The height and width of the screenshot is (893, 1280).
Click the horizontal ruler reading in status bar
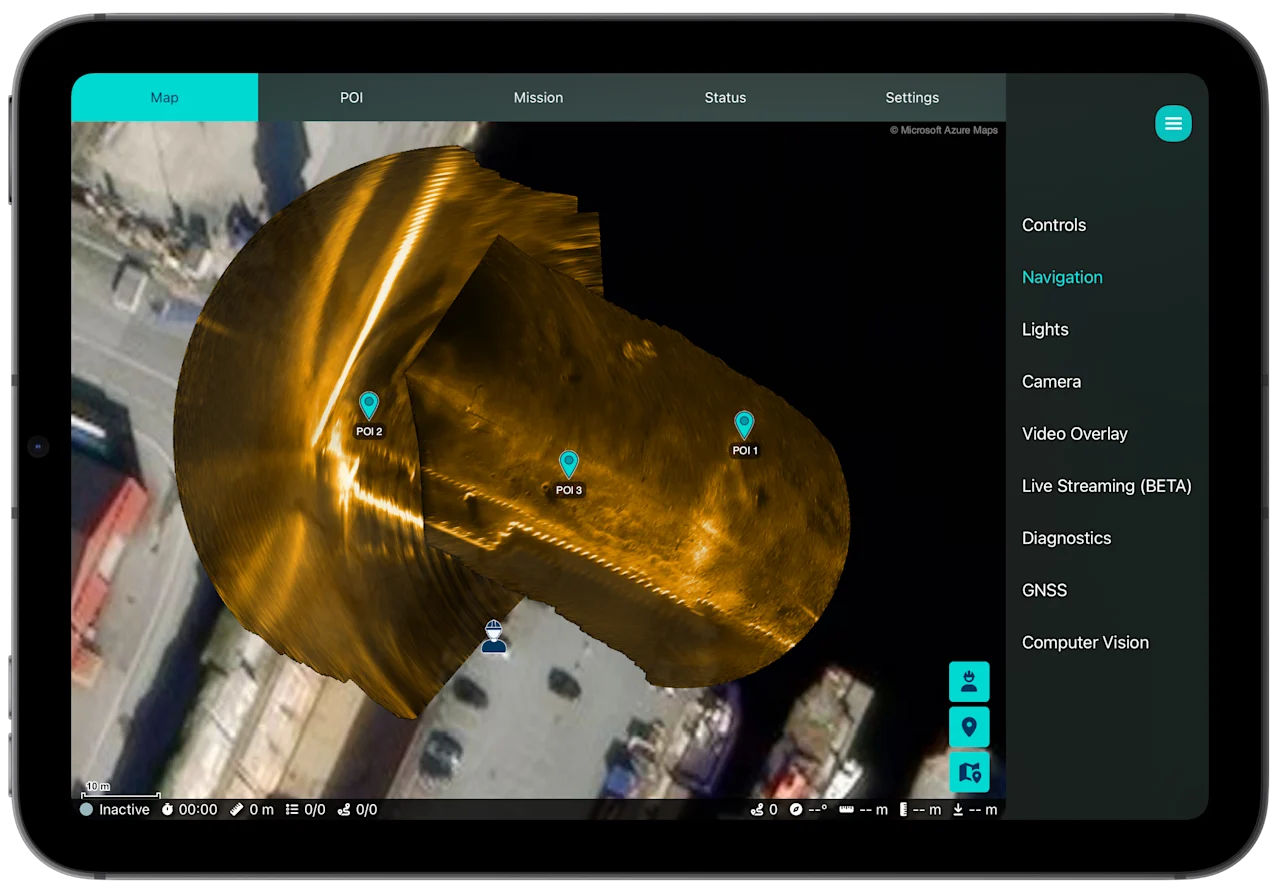(x=863, y=810)
